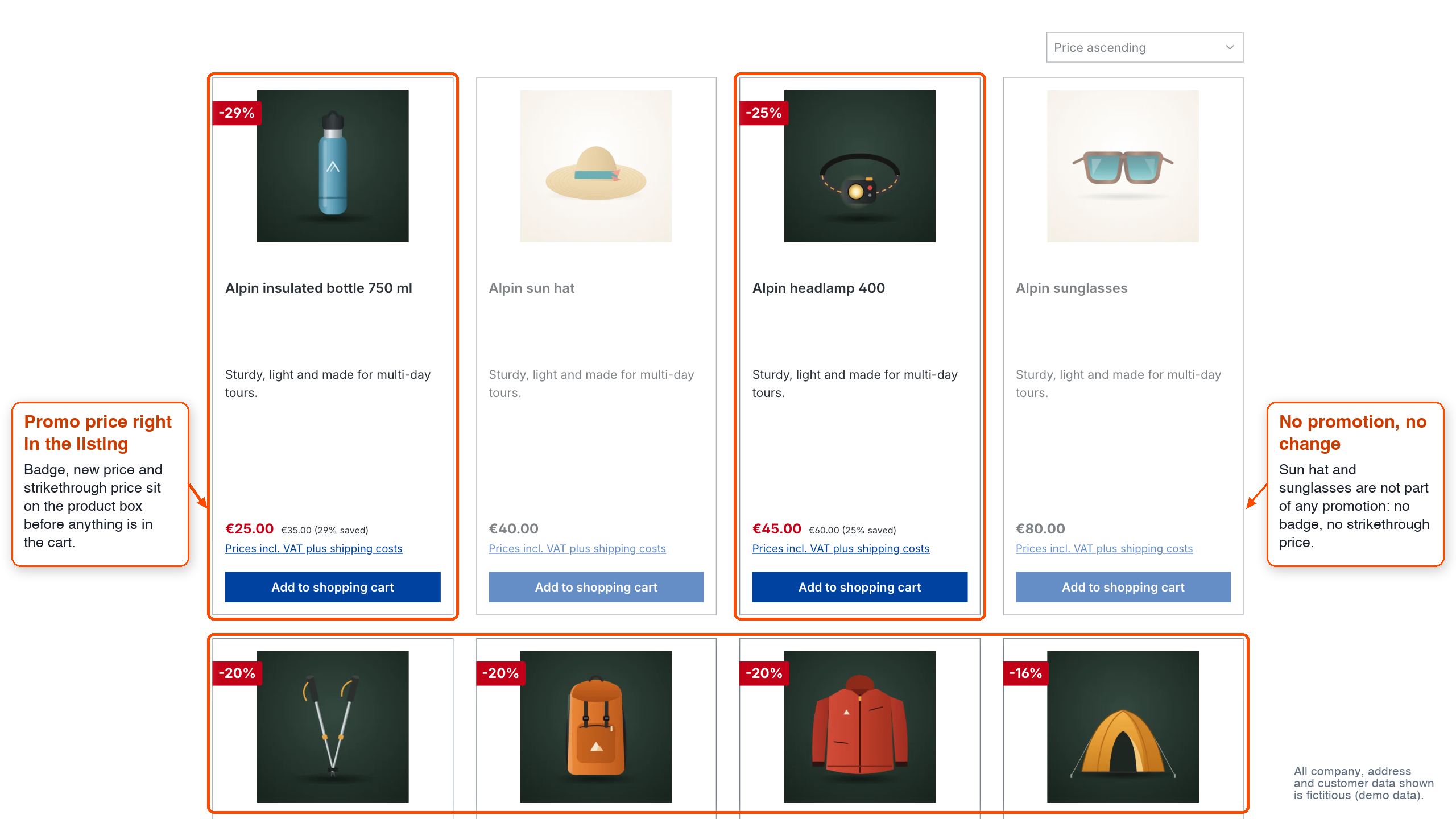Open the Alpin insulated bottle product image

[333, 166]
